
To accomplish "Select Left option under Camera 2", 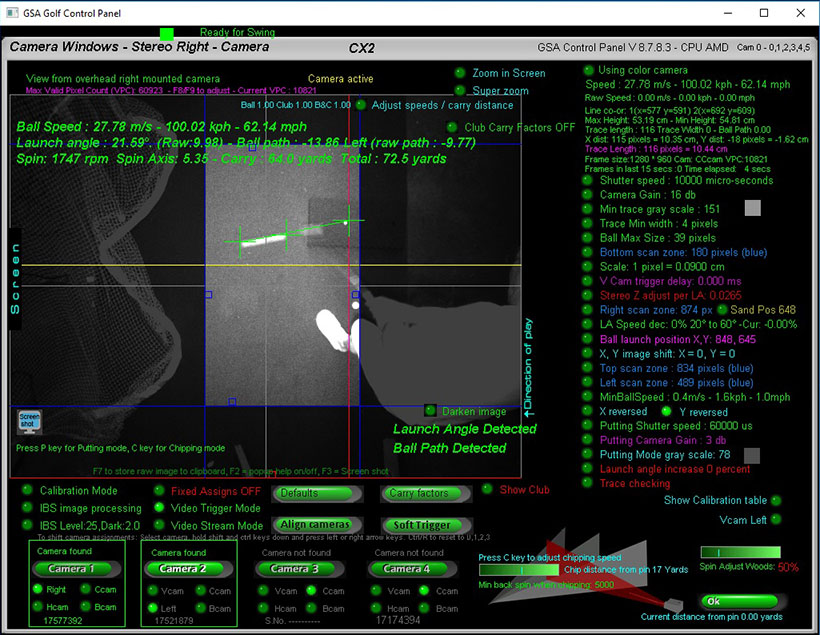I will [153, 608].
